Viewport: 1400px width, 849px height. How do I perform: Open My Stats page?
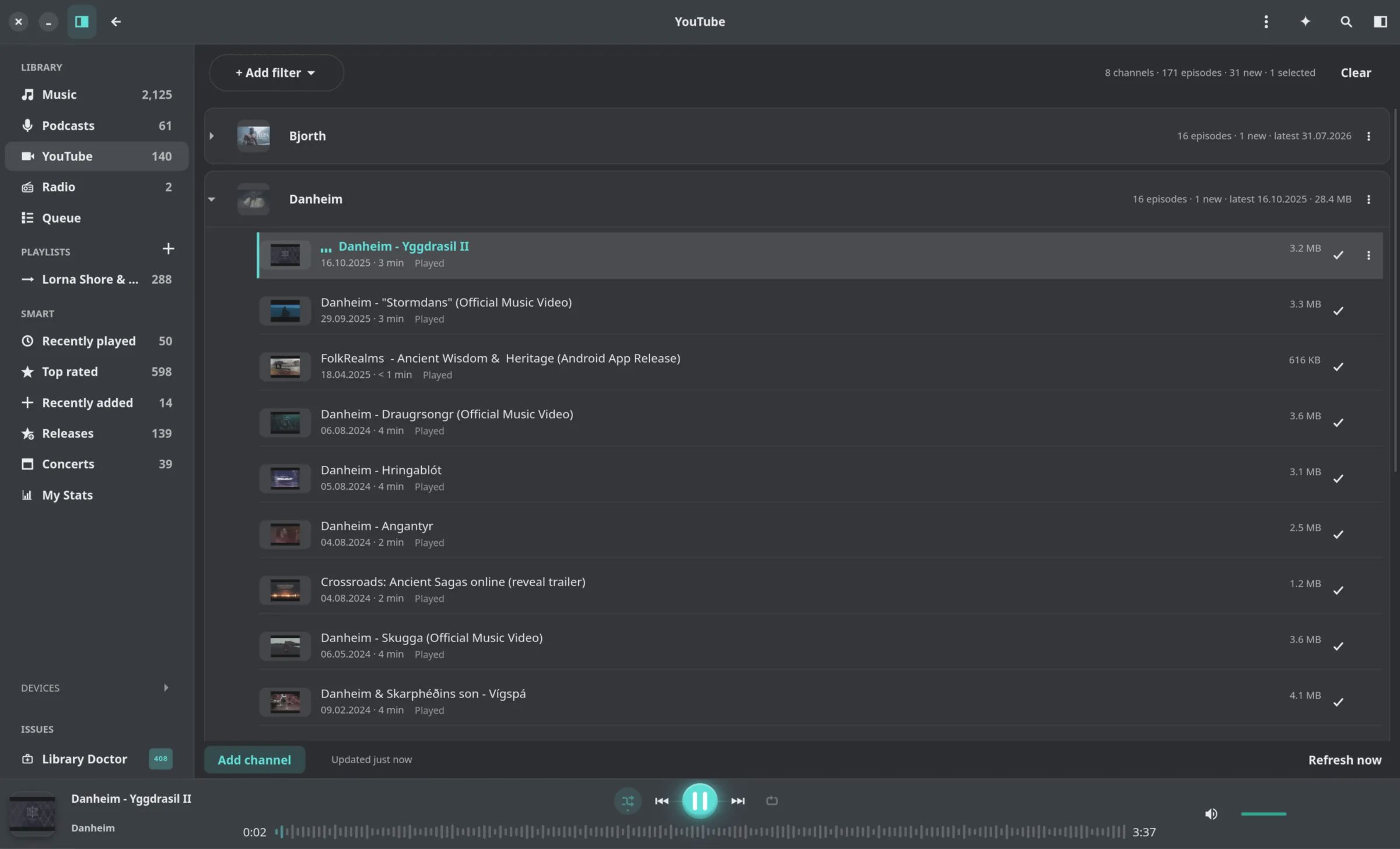96,495
